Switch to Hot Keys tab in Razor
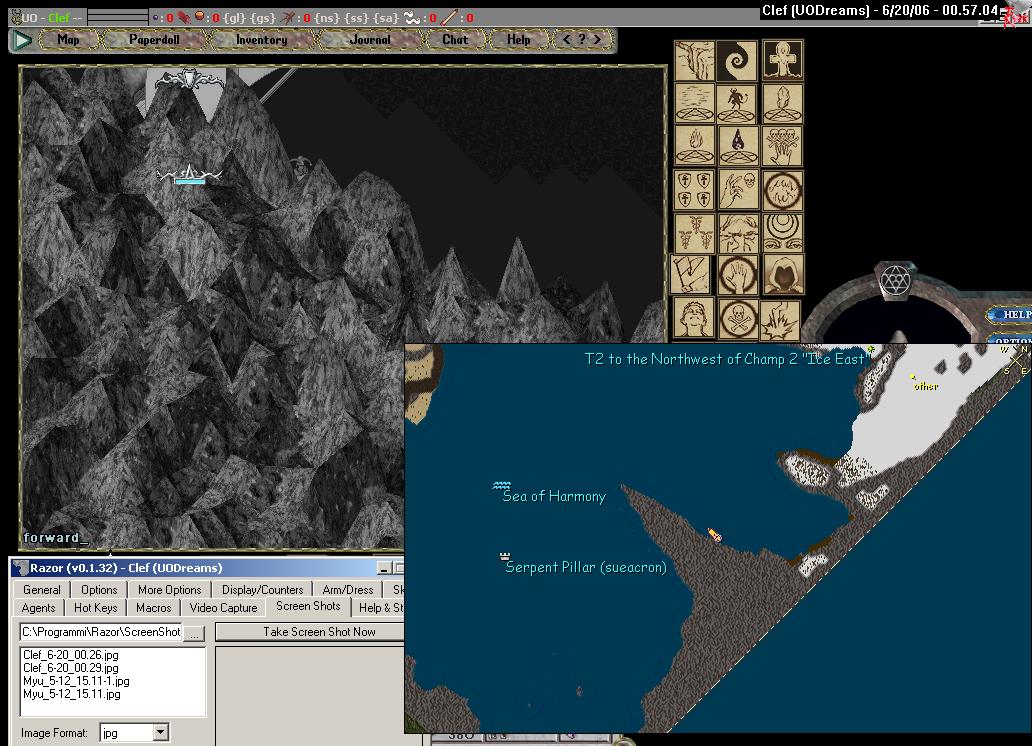Viewport: 1032px width, 746px height. 95,608
